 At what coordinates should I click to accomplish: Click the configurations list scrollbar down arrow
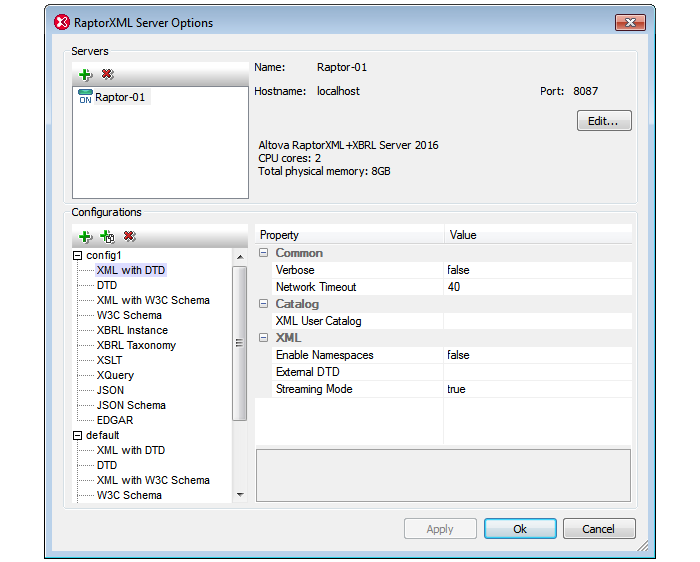(239, 494)
